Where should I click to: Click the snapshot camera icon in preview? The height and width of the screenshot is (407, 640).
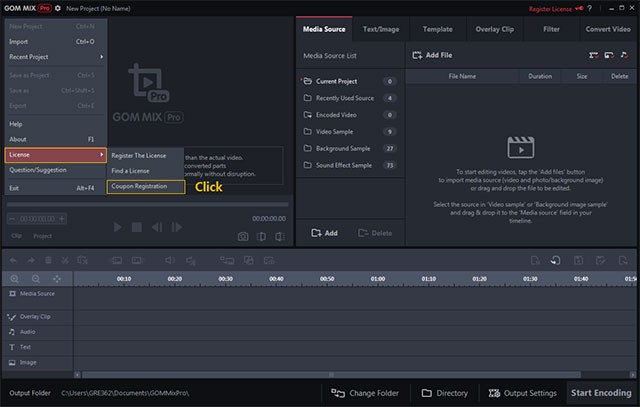pyautogui.click(x=243, y=236)
